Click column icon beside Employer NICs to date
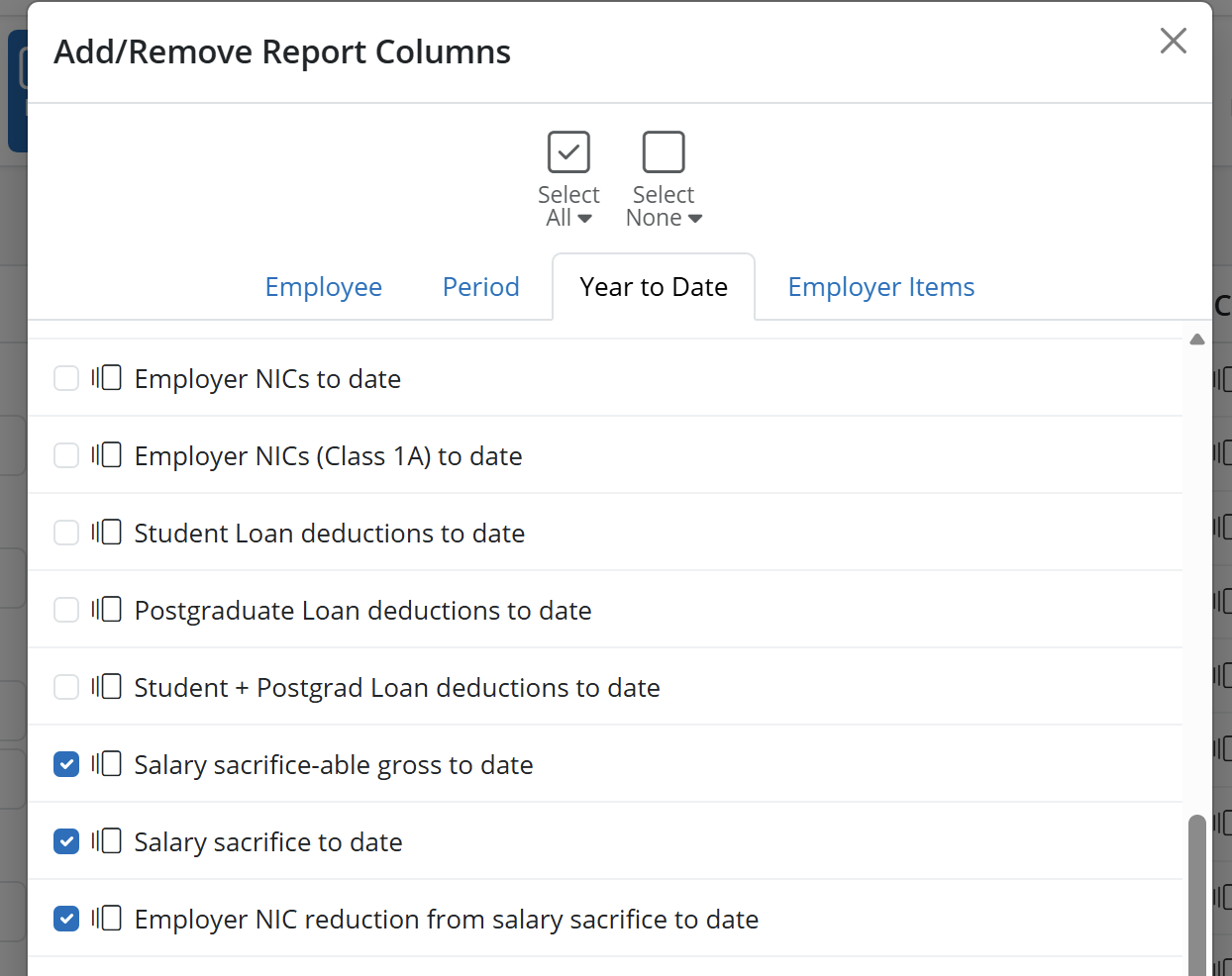1232x976 pixels. pos(107,378)
